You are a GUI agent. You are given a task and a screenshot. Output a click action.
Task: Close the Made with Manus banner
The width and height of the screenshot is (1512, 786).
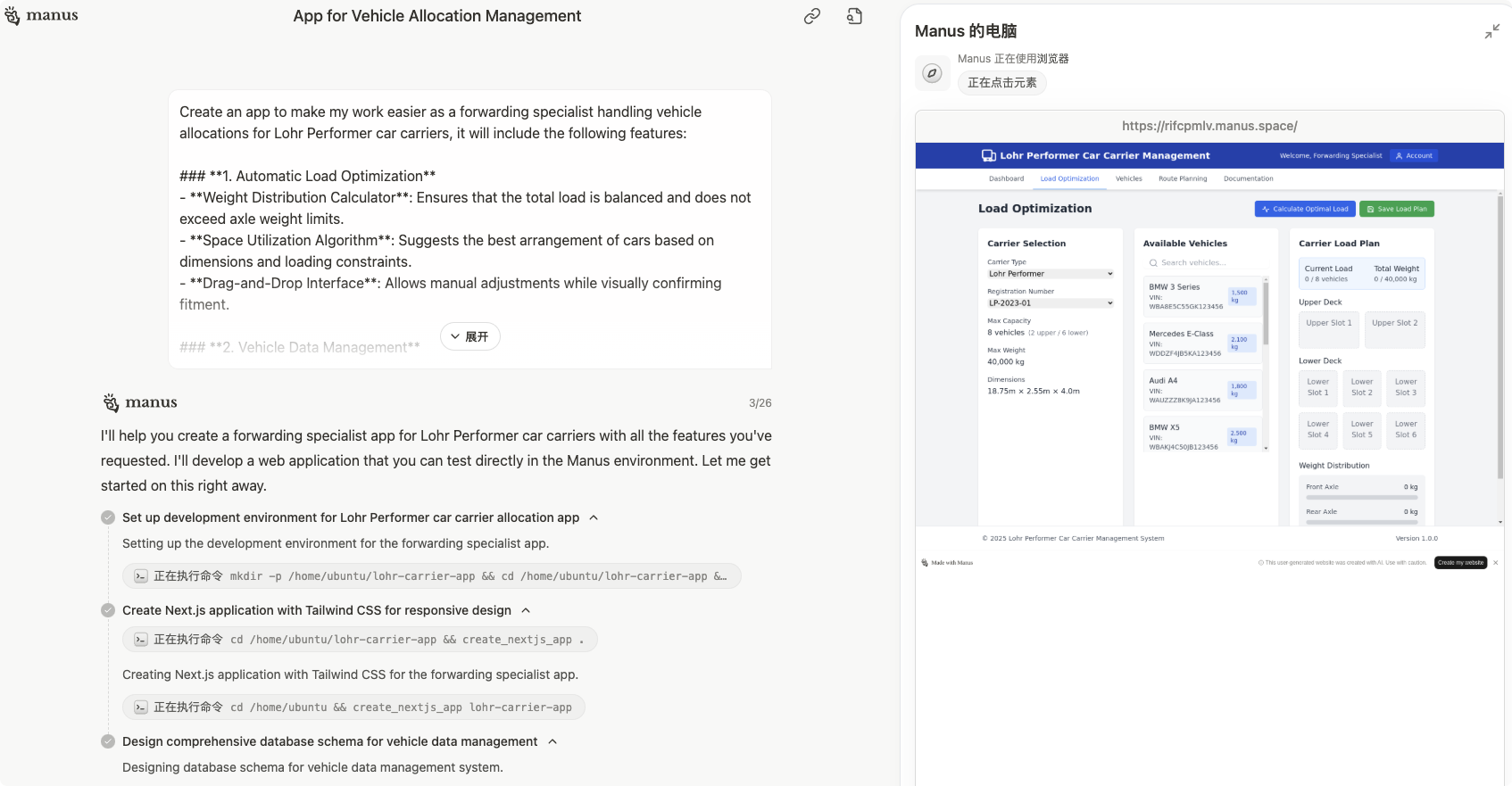(1496, 563)
